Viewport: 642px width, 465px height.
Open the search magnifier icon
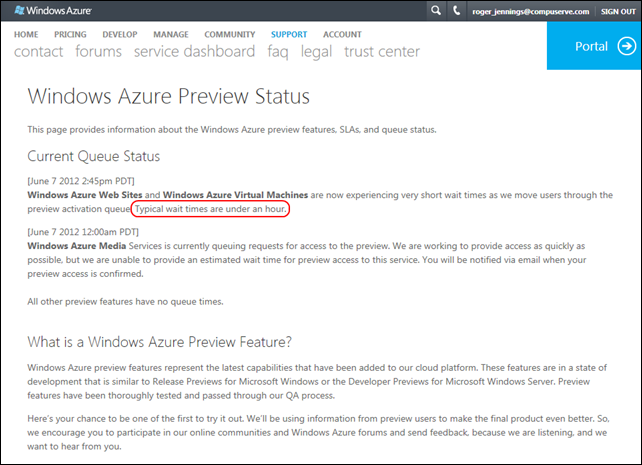435,10
